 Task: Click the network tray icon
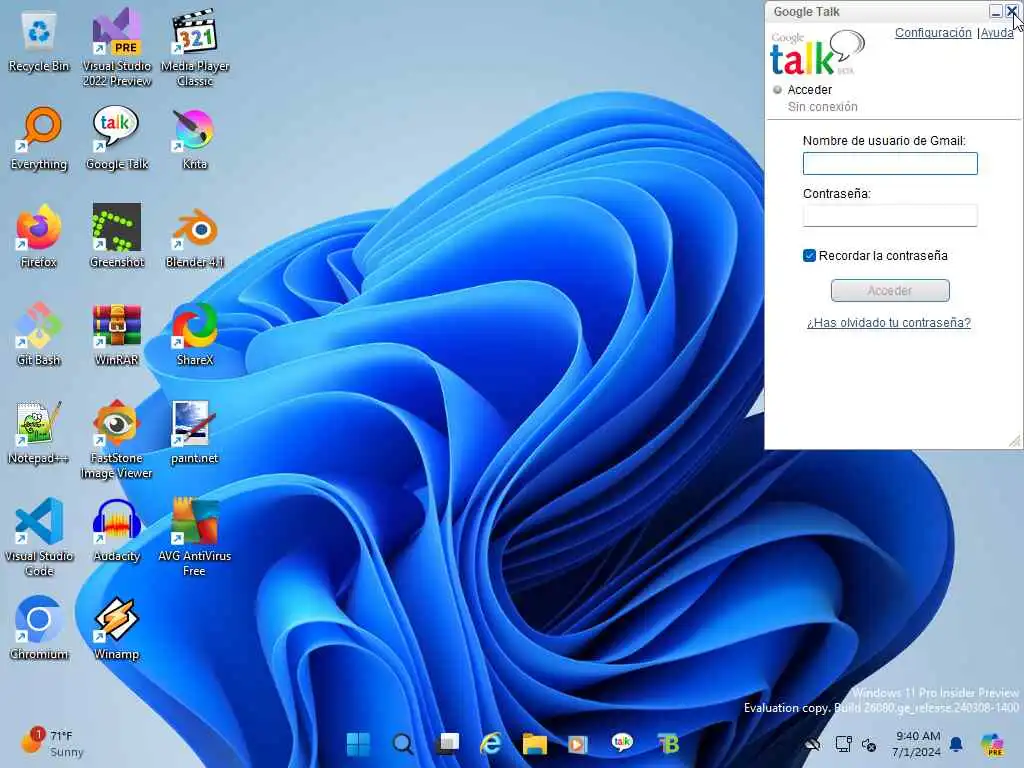(x=843, y=744)
